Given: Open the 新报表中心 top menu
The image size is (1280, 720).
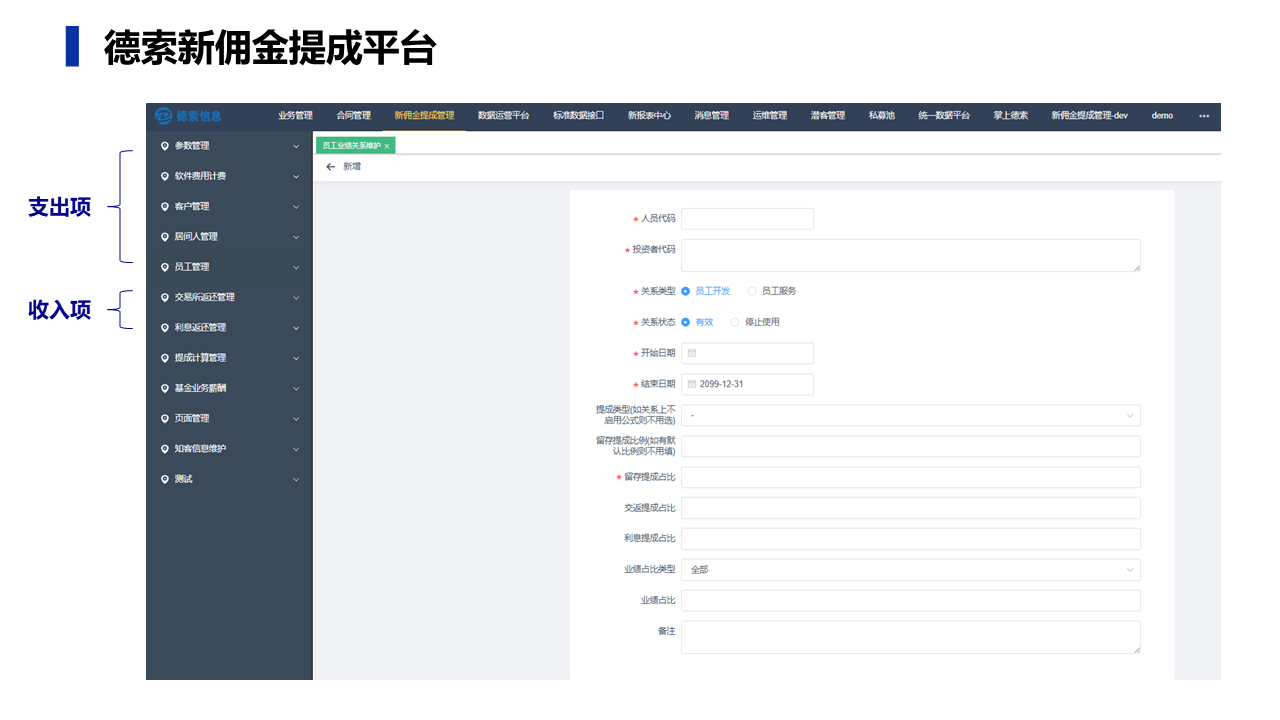Looking at the screenshot, I should coord(650,116).
